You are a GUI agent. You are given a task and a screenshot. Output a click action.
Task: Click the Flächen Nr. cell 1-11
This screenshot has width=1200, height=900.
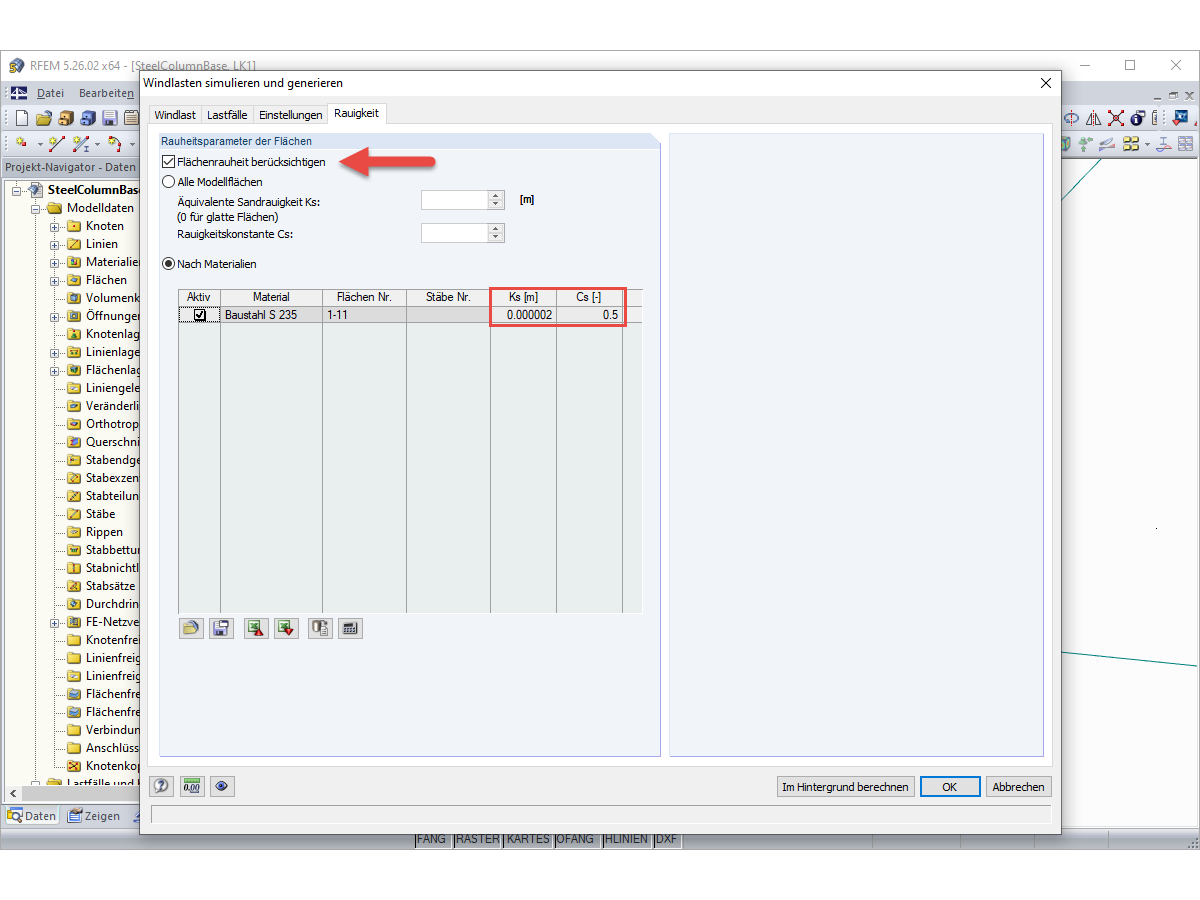pyautogui.click(x=364, y=315)
